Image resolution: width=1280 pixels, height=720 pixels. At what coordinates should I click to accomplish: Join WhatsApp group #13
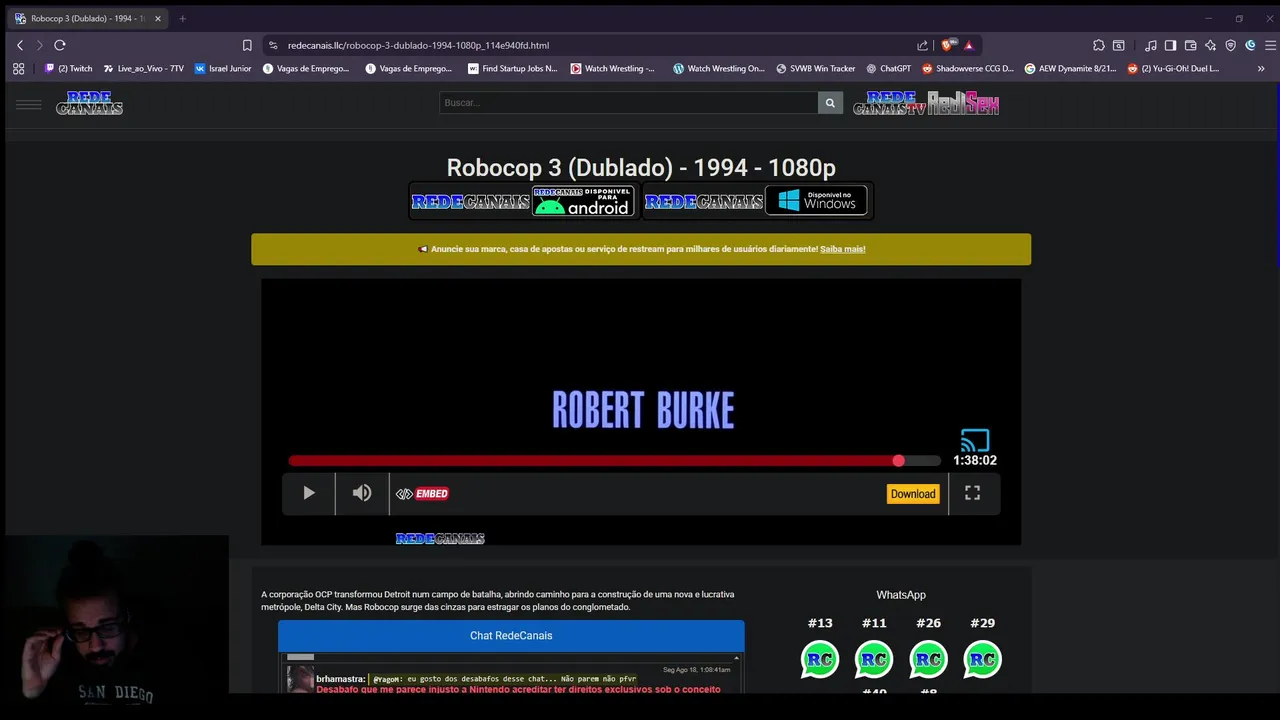[820, 659]
